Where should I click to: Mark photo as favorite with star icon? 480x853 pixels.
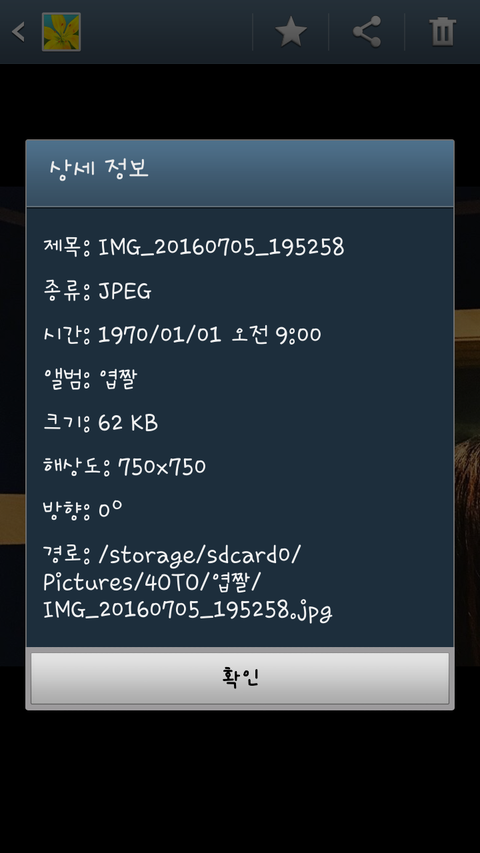coord(291,32)
